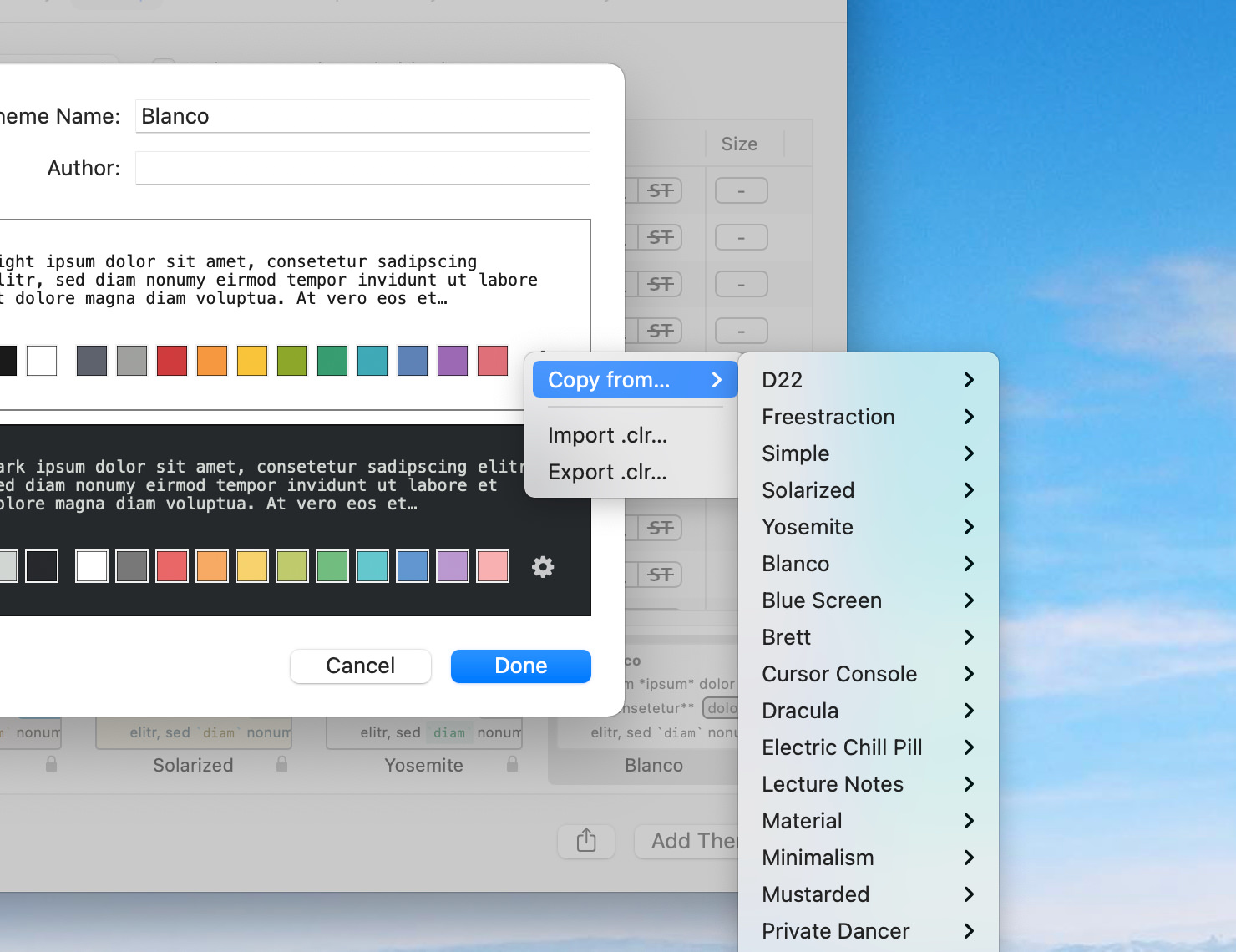This screenshot has width=1236, height=952.
Task: Pick Material from the theme list
Action: (869, 821)
